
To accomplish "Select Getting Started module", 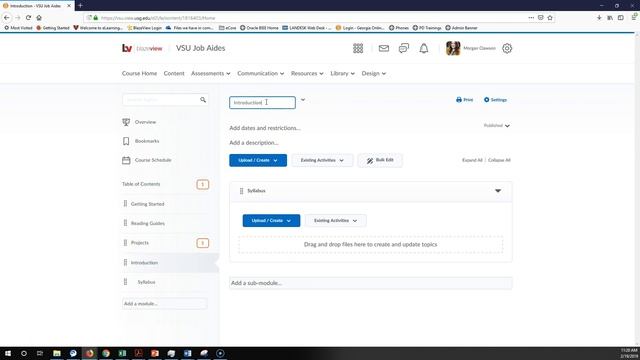I will coord(147,204).
